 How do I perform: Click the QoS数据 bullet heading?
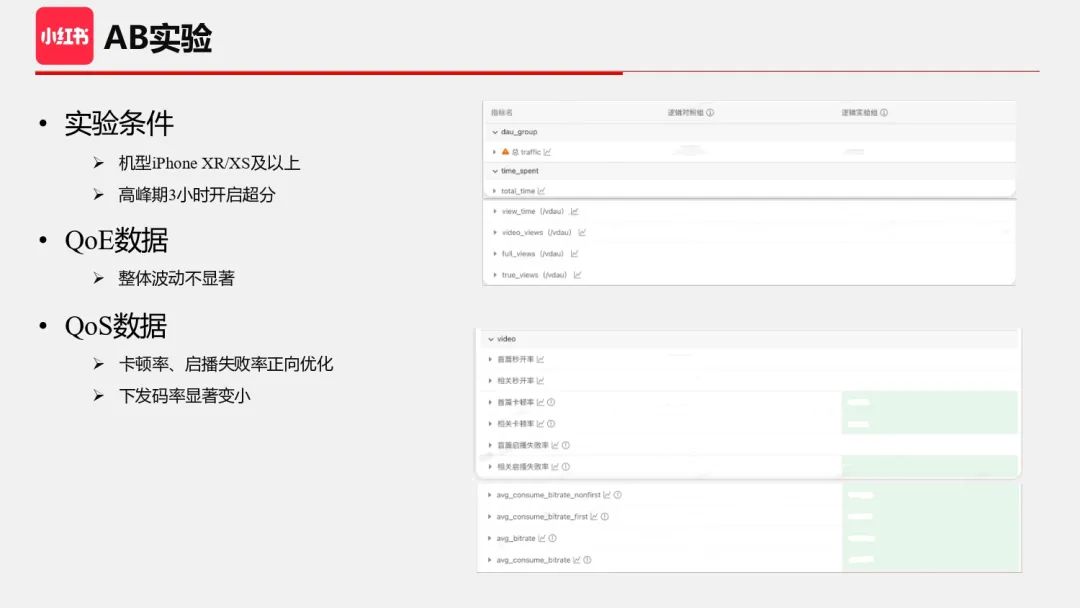coord(116,326)
